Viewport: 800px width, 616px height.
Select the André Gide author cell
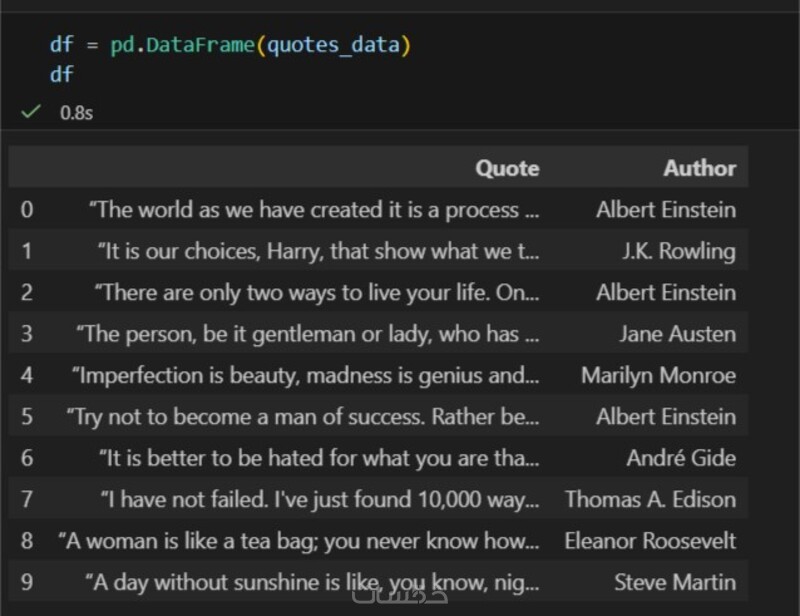pyautogui.click(x=681, y=458)
